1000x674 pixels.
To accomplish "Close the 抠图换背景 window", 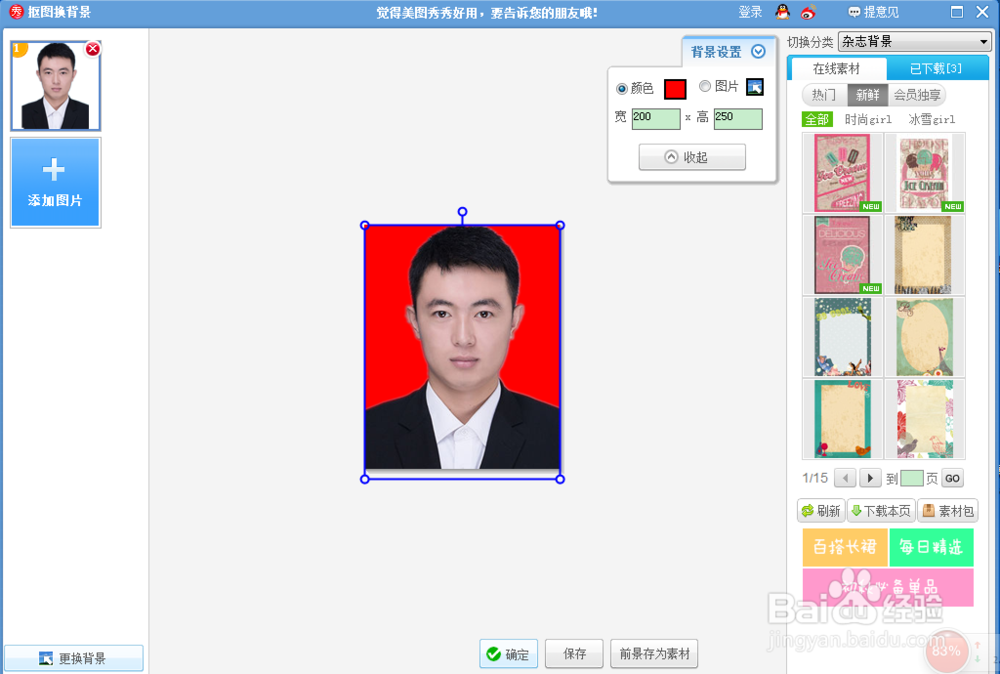I will point(983,12).
